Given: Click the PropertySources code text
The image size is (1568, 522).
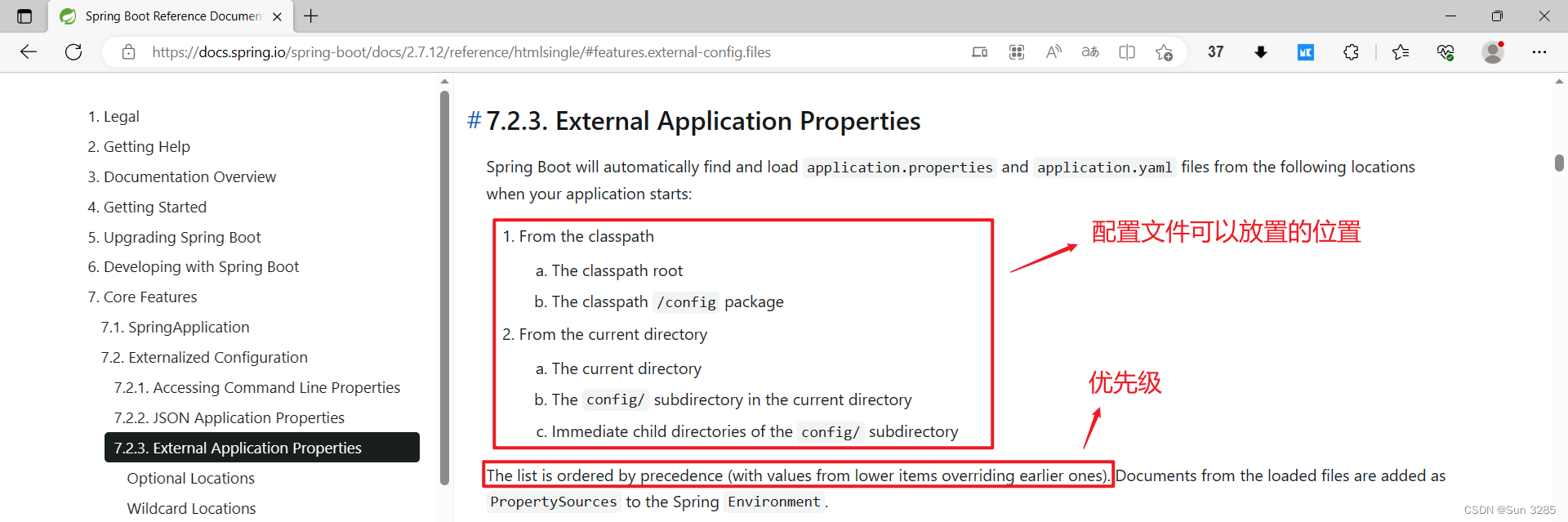Looking at the screenshot, I should 554,502.
